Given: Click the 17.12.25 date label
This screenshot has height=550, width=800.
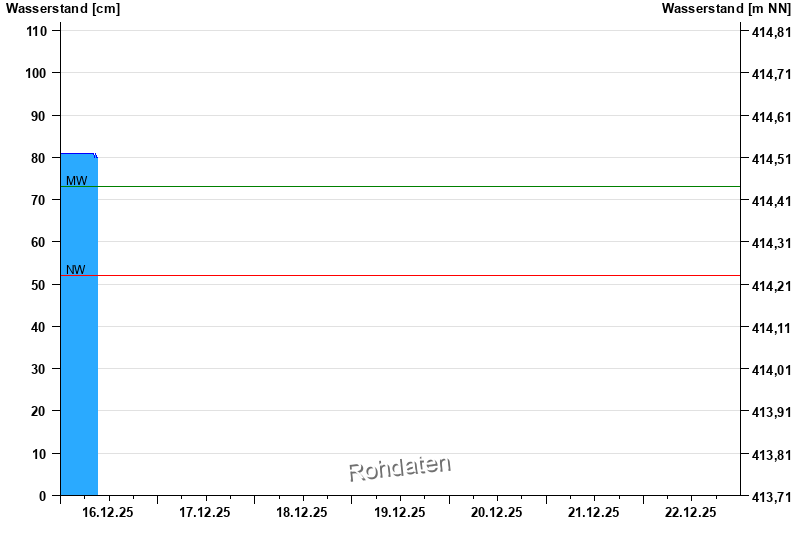Looking at the screenshot, I should pos(205,512).
